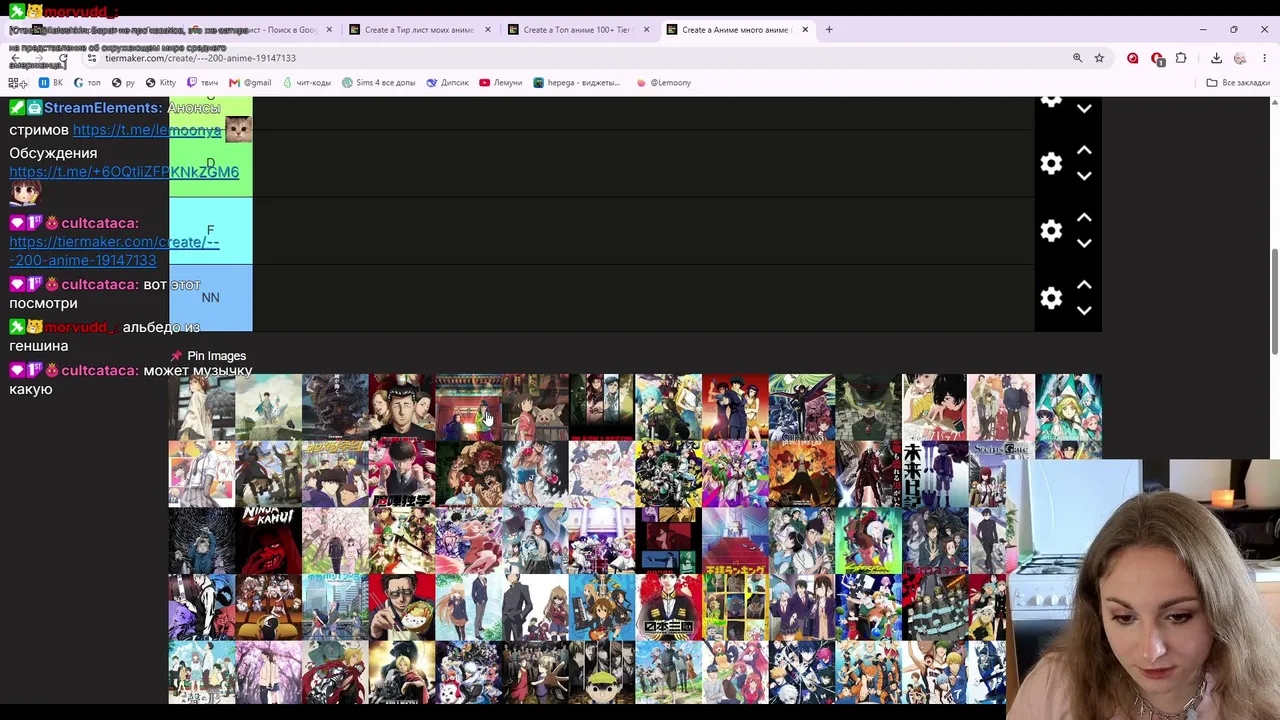Close the active 'Аниме много аниме' tab
1280x720 pixels.
click(805, 30)
